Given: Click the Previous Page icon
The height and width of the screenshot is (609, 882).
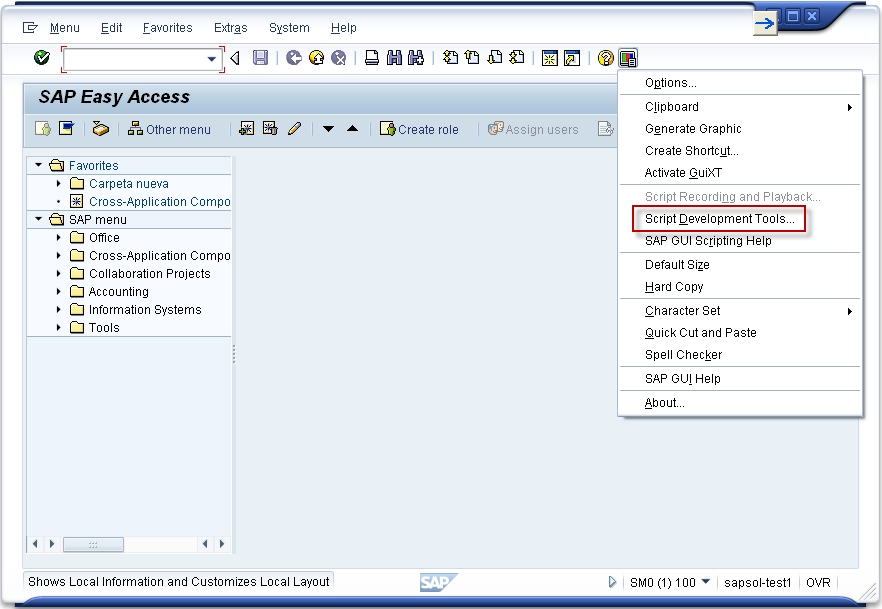Looking at the screenshot, I should (x=472, y=57).
